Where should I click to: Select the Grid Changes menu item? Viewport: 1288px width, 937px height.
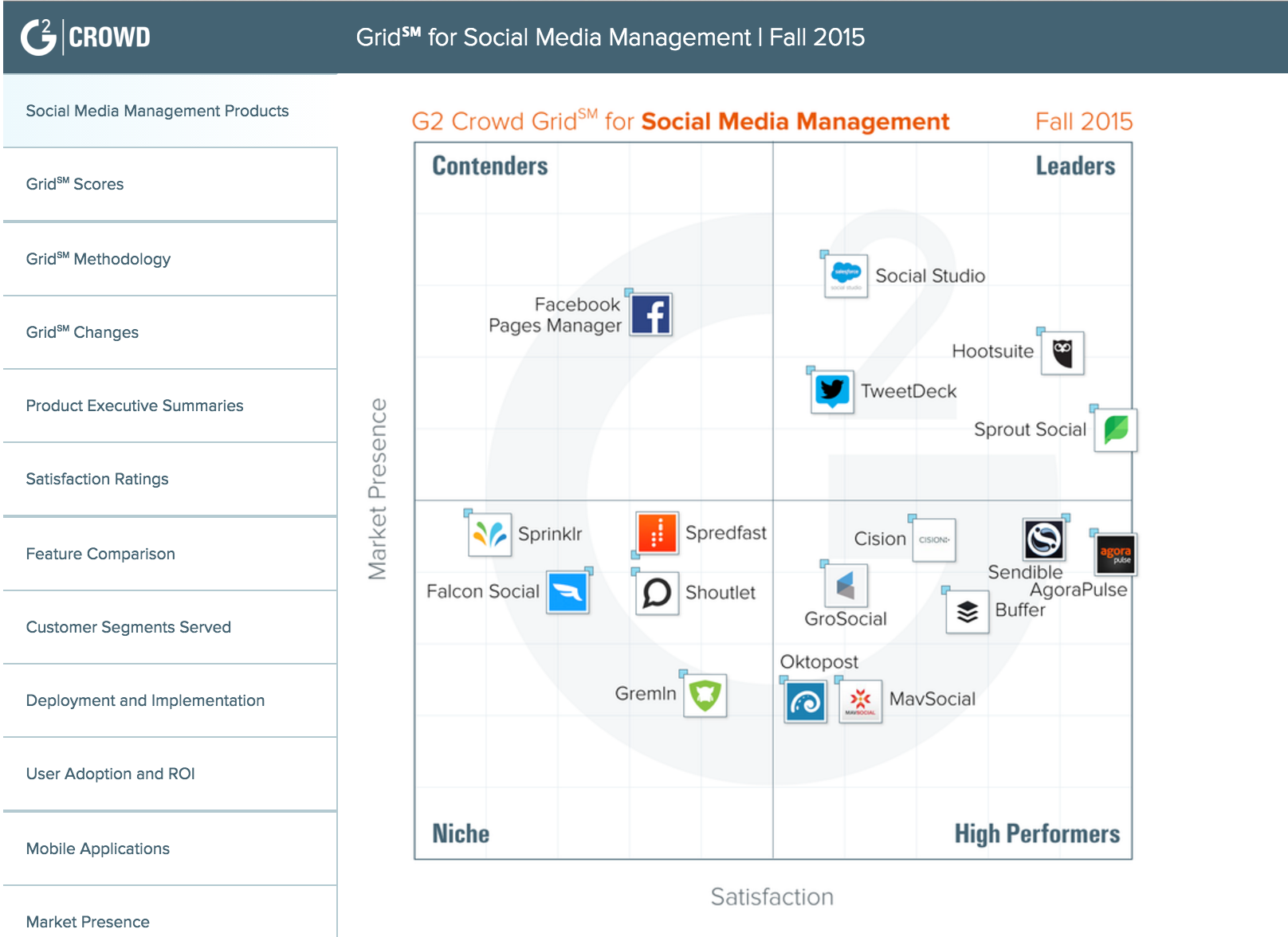click(x=170, y=332)
